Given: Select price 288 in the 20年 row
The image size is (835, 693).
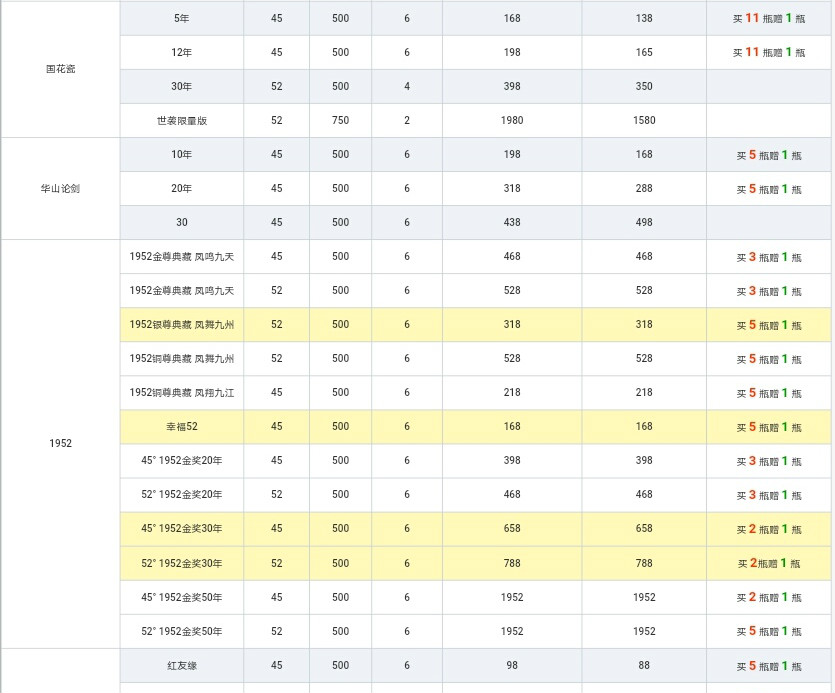Looking at the screenshot, I should click(644, 189).
